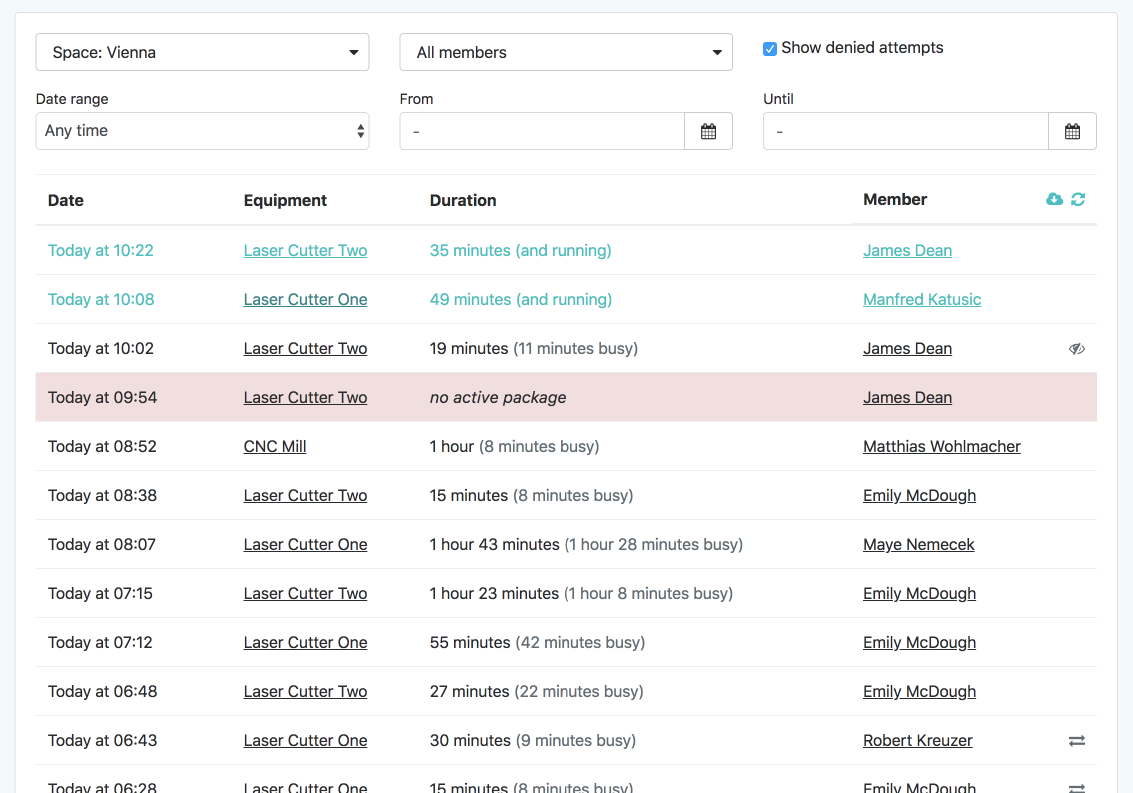Open Manfred Katusic member link
Viewport: 1133px width, 793px height.
click(x=922, y=299)
